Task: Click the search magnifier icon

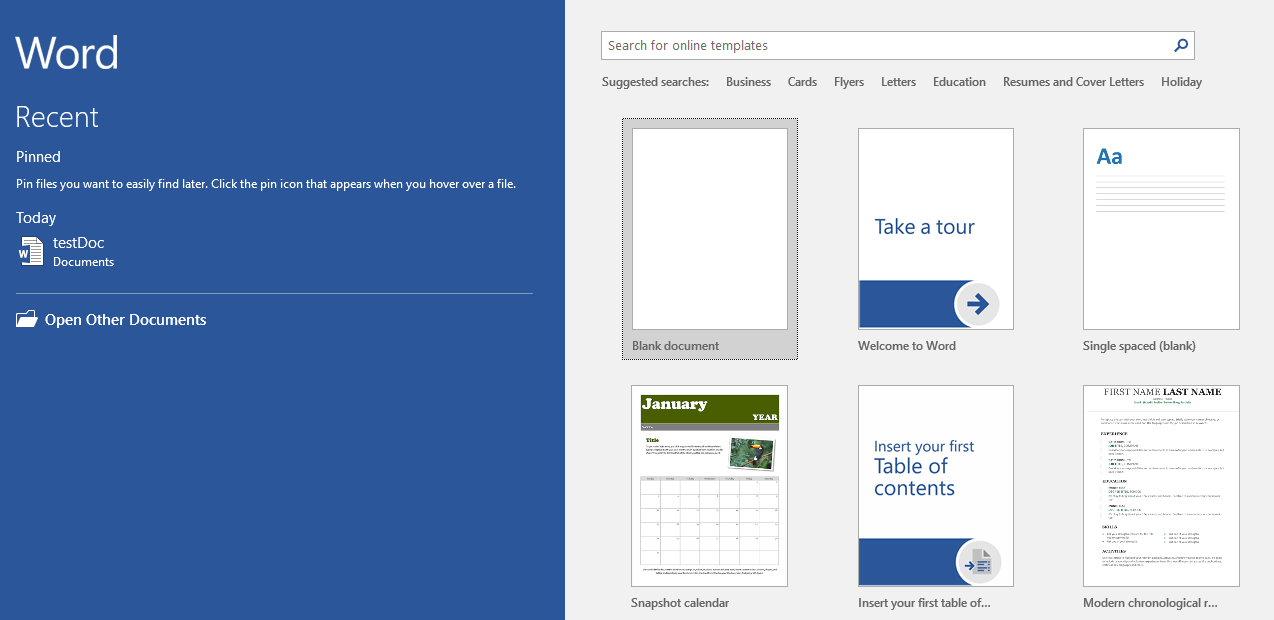Action: (1181, 45)
